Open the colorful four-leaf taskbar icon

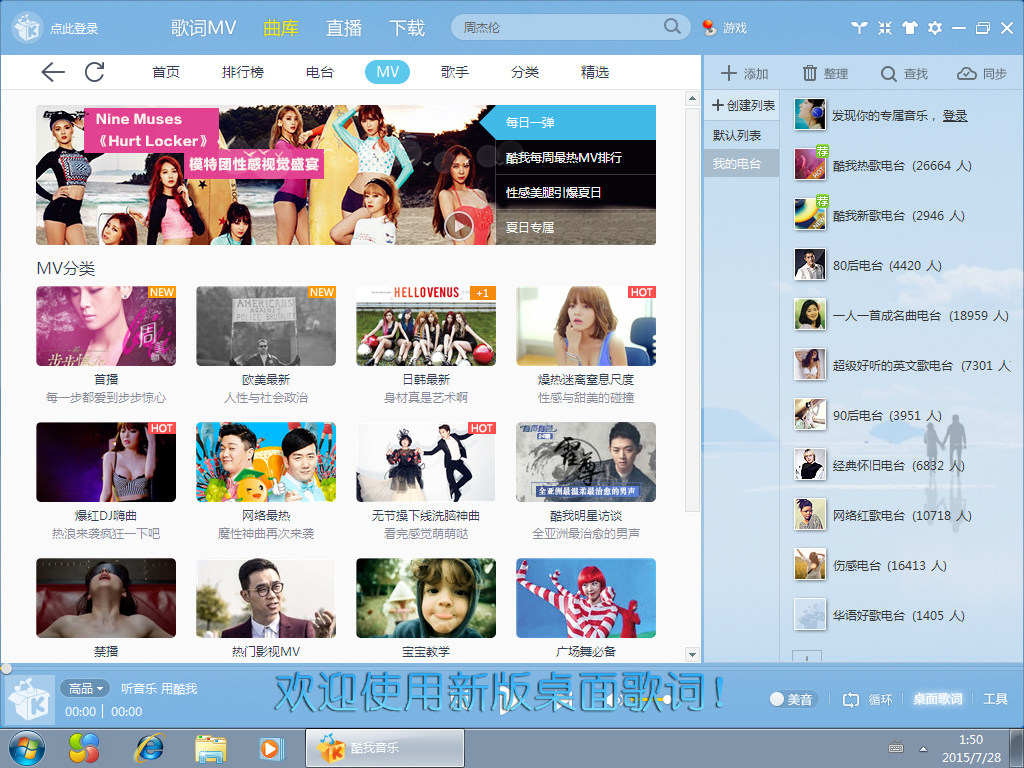pos(85,748)
